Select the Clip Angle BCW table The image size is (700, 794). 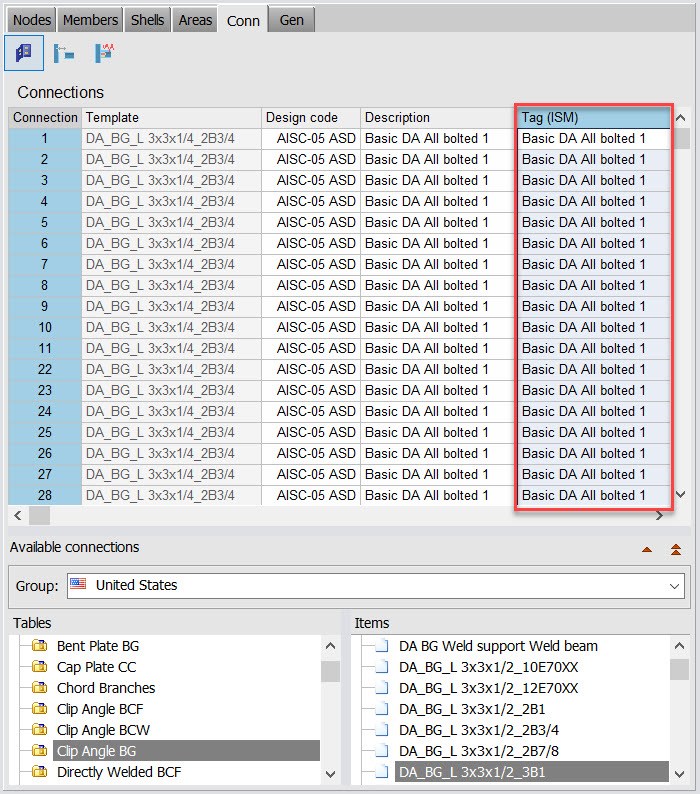click(103, 730)
